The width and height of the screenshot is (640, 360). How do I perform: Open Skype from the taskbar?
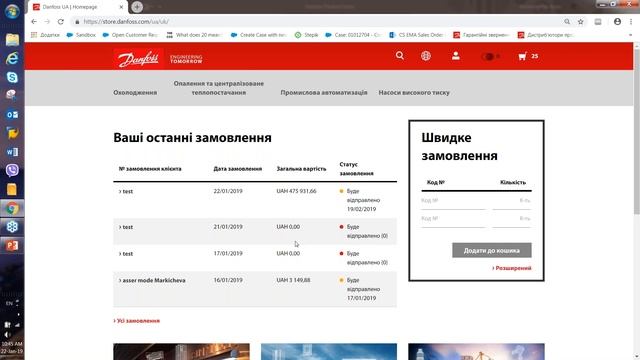pos(12,77)
